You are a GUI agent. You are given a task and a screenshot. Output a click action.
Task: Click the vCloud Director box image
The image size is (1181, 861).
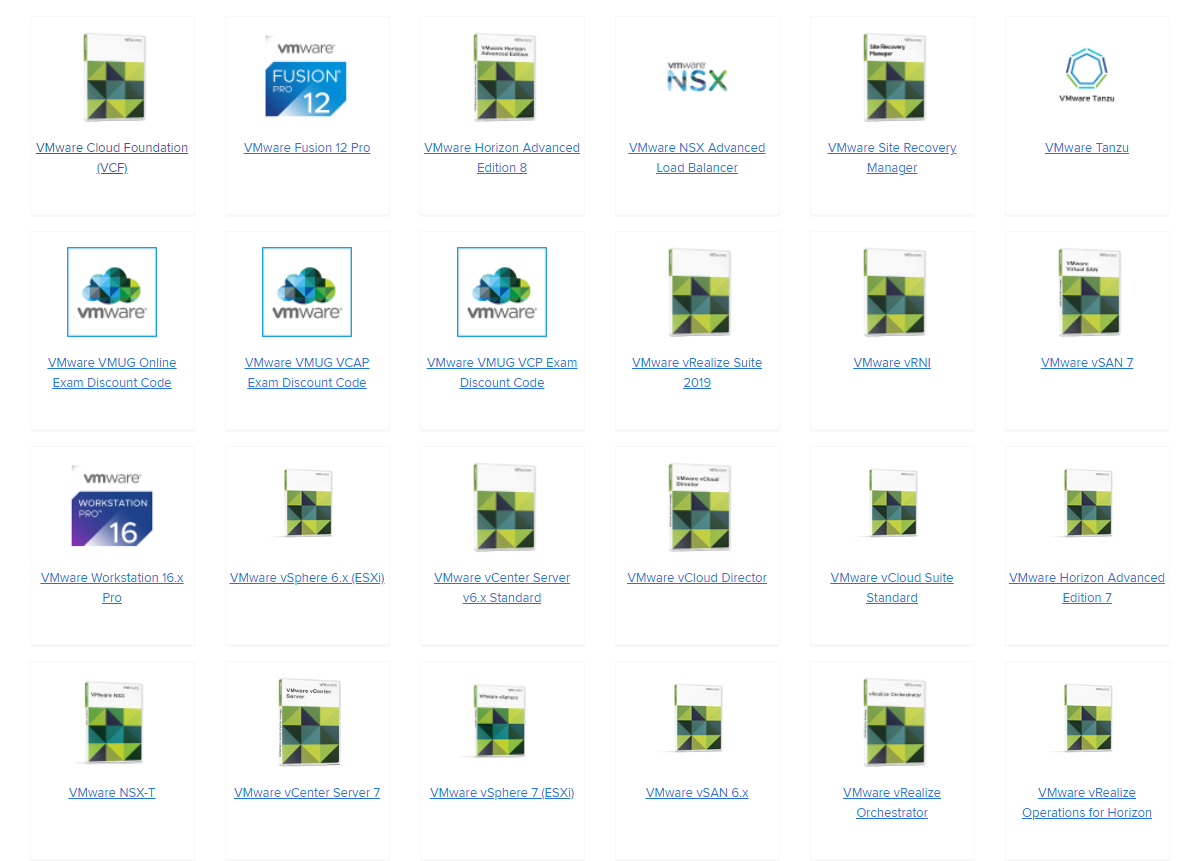[x=699, y=507]
